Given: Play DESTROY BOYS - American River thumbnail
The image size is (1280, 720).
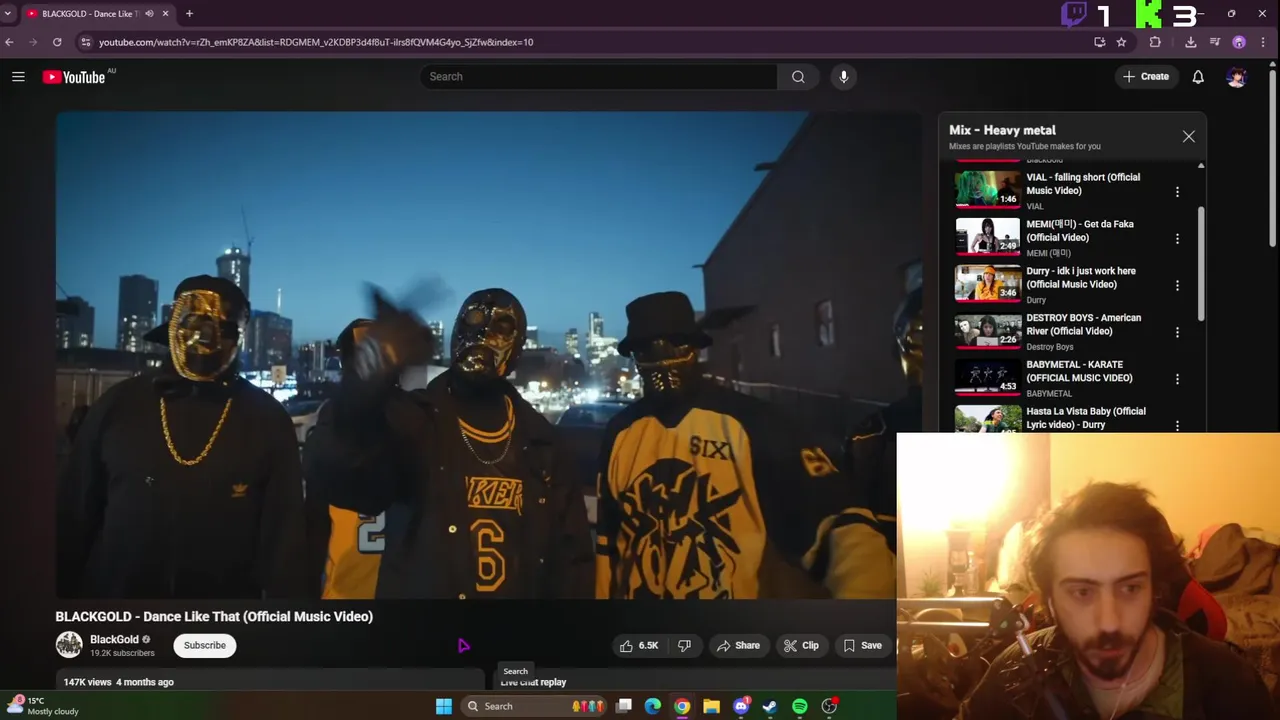Looking at the screenshot, I should (987, 330).
